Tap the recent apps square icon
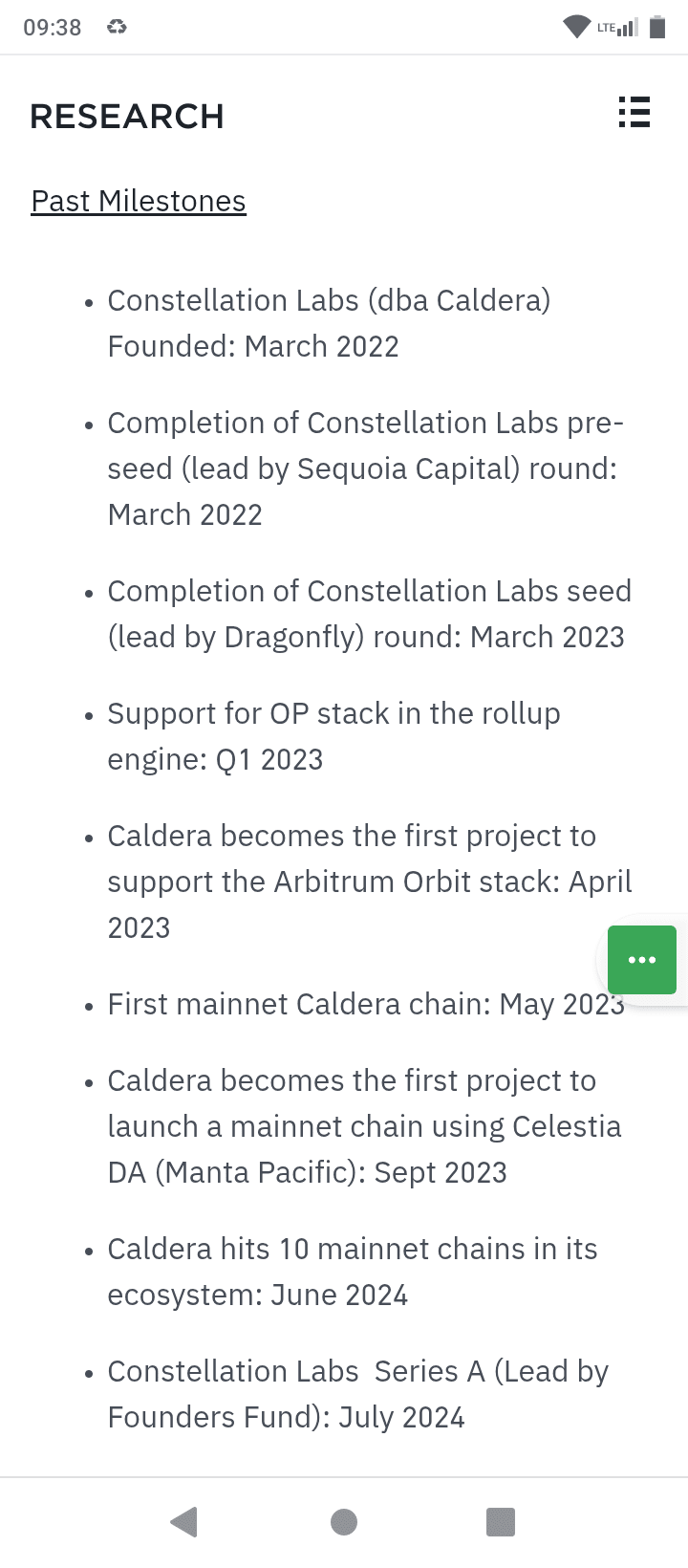The image size is (688, 1568). [501, 1521]
